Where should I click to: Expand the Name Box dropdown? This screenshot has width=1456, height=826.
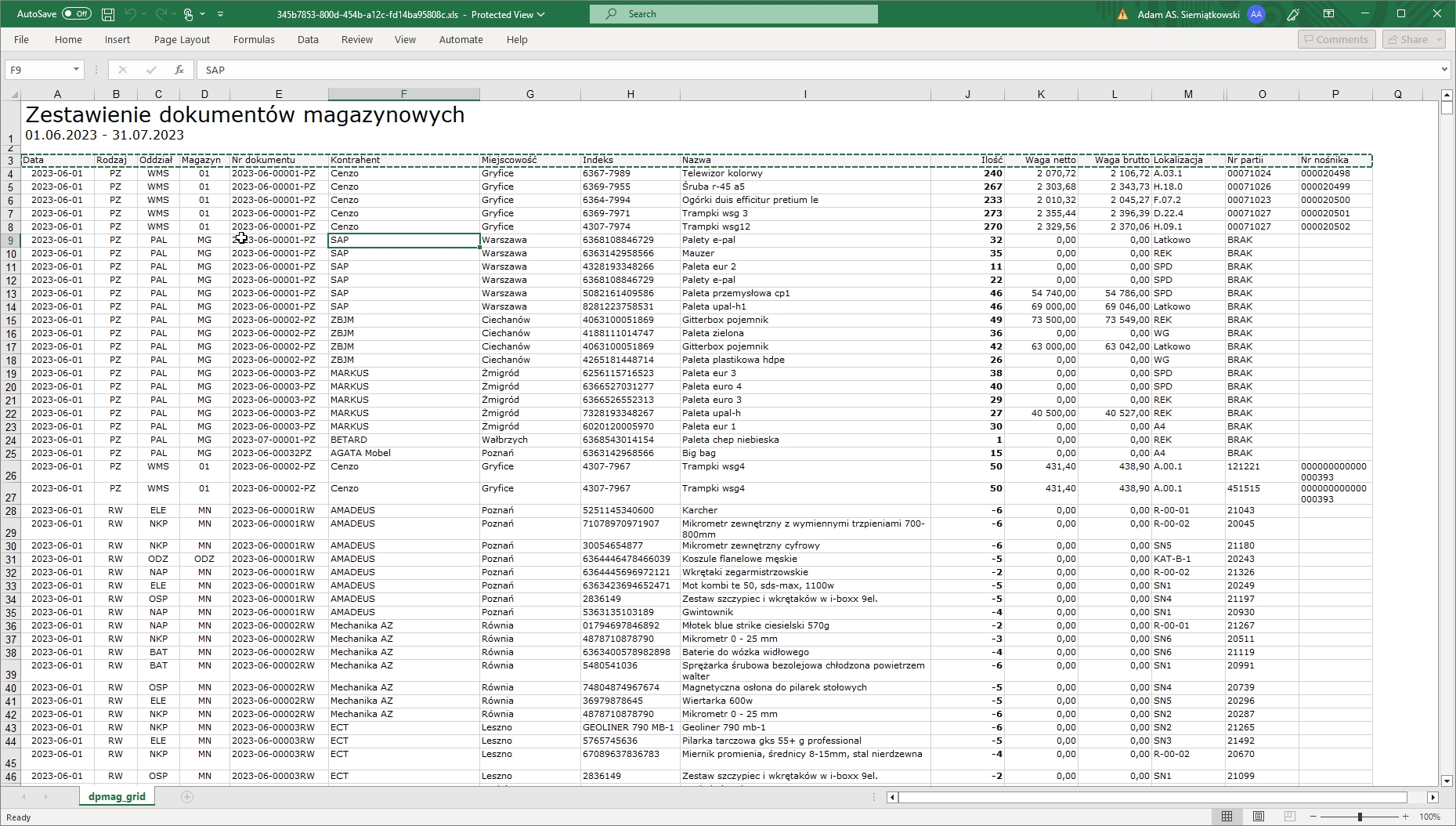coord(76,70)
